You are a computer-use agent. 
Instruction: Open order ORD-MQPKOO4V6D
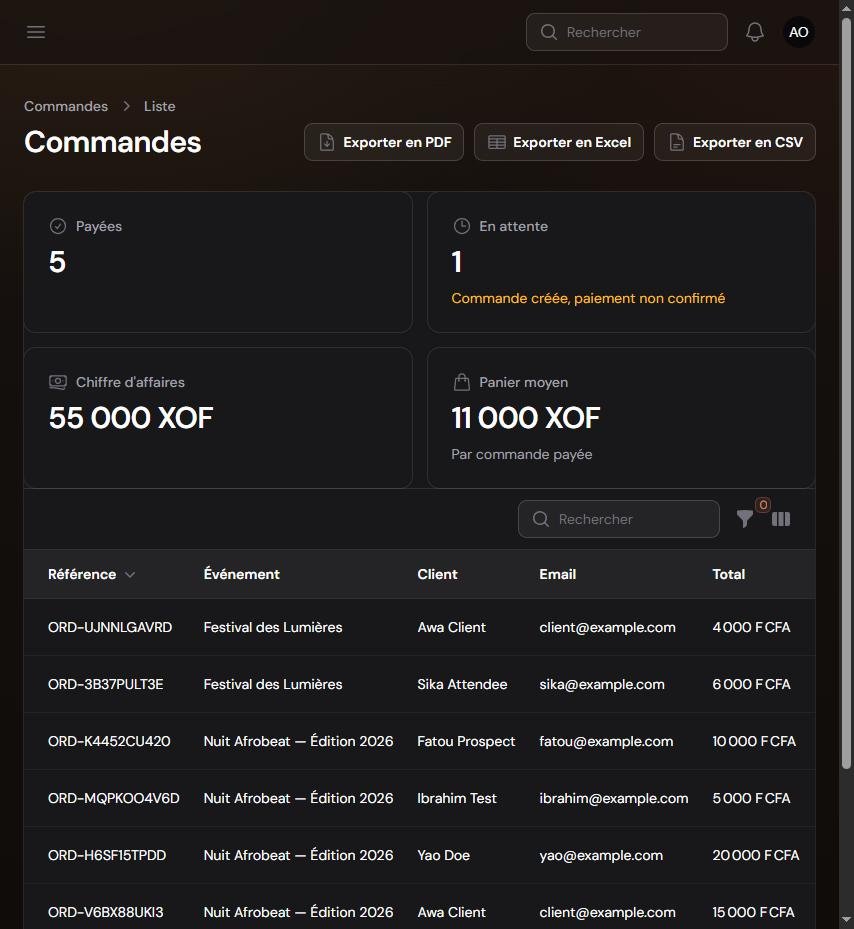pos(114,798)
